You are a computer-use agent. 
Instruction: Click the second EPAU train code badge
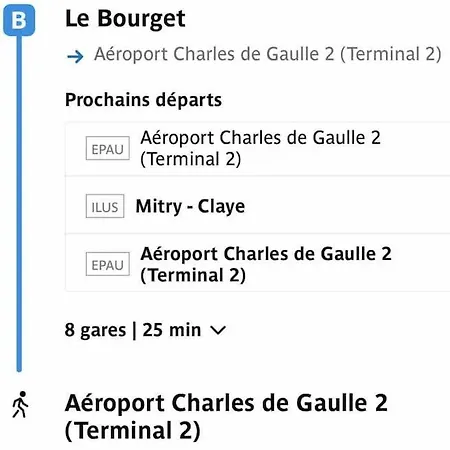coord(108,264)
